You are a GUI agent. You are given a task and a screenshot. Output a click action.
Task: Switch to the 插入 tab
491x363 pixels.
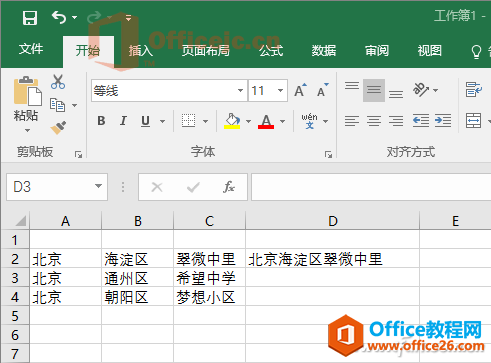(141, 51)
